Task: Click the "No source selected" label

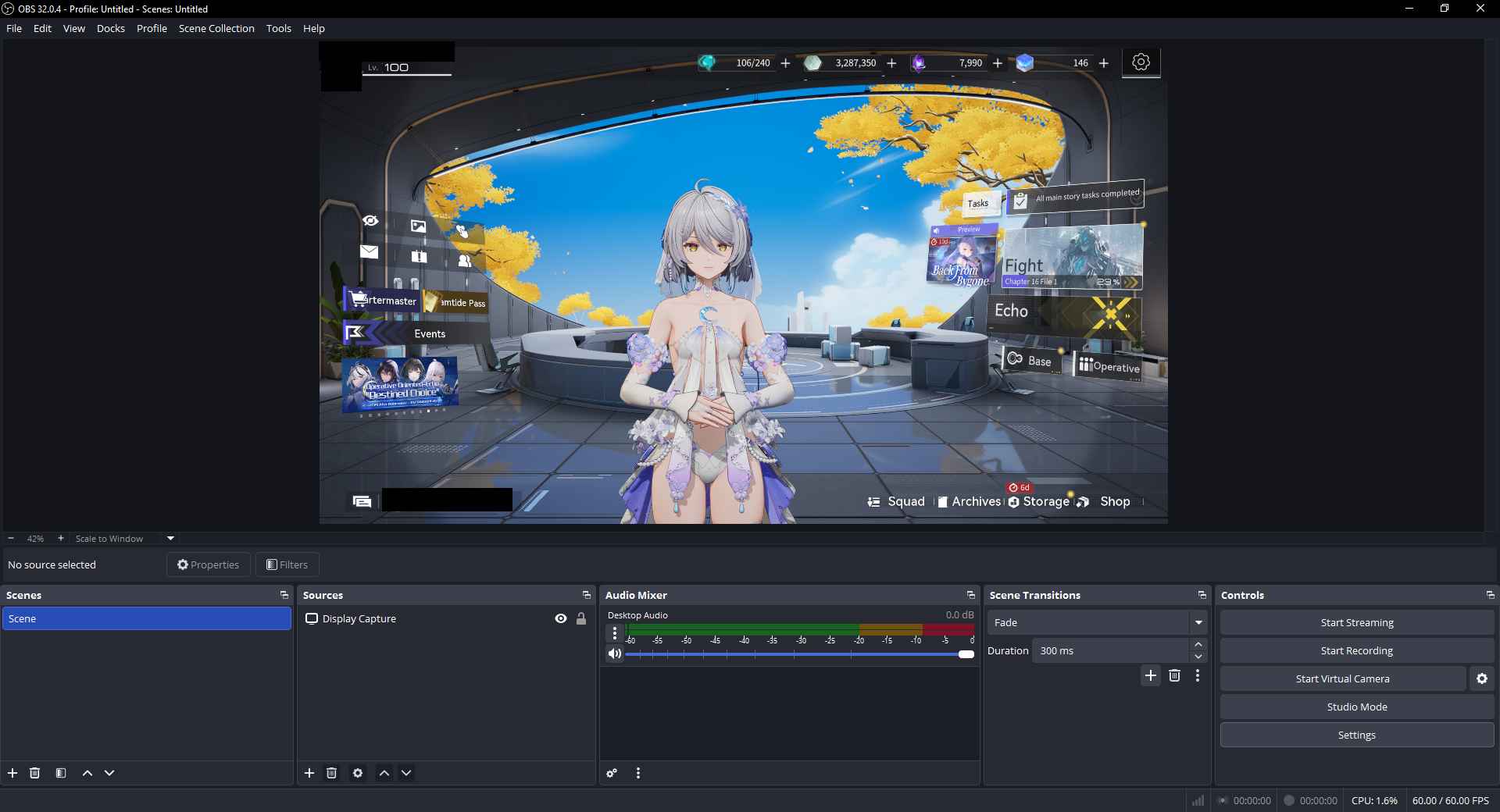Action: (52, 564)
